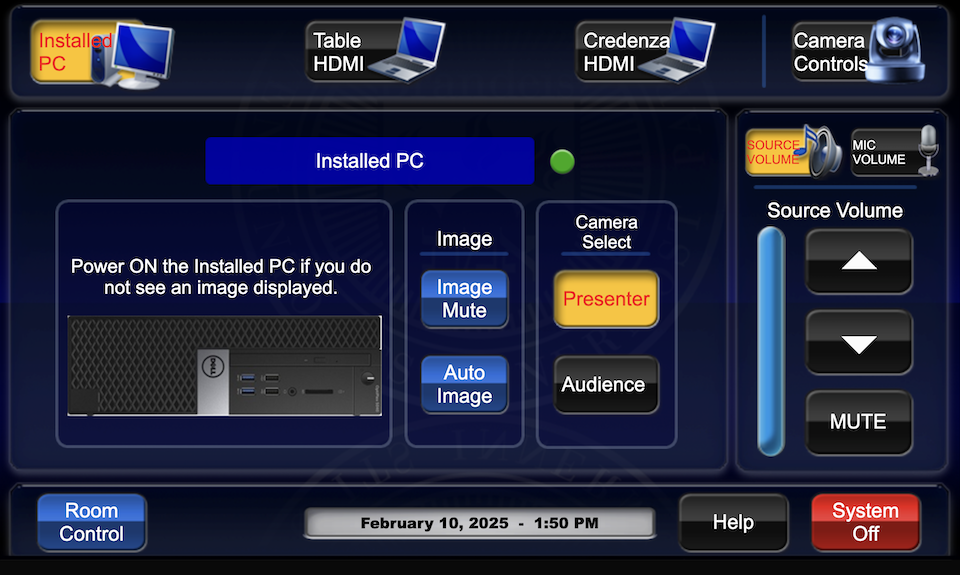The height and width of the screenshot is (575, 960).
Task: Click the desktop computer icon on Installed PC
Action: click(x=135, y=55)
